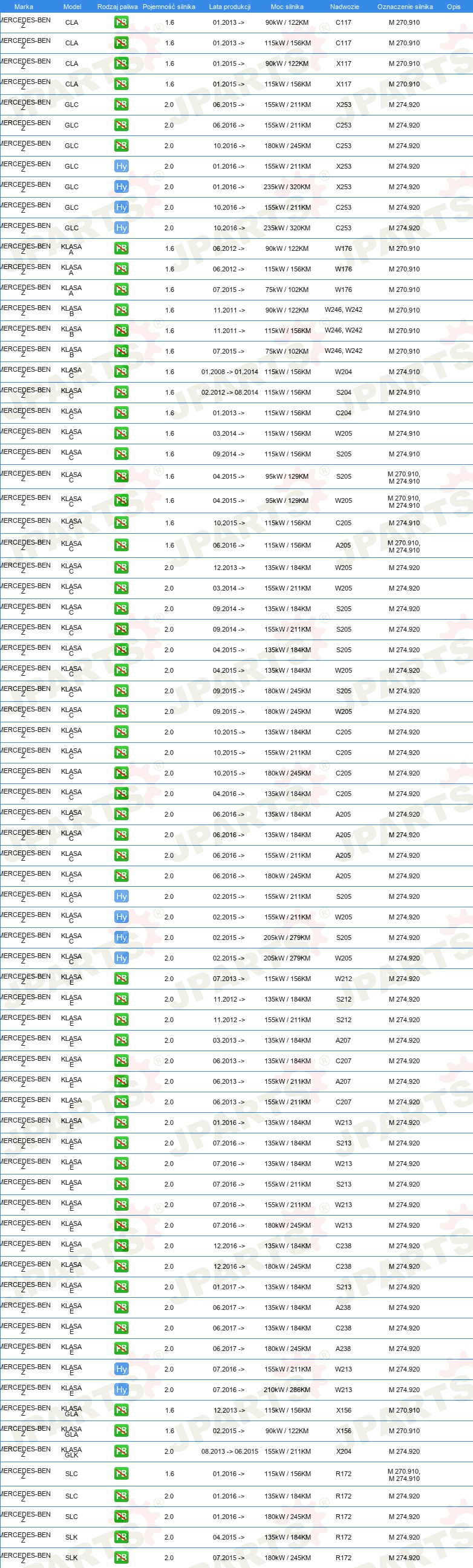Image resolution: width=473 pixels, height=1568 pixels.
Task: Click petrol icon in CLA C117 90kW row
Action: click(x=121, y=22)
